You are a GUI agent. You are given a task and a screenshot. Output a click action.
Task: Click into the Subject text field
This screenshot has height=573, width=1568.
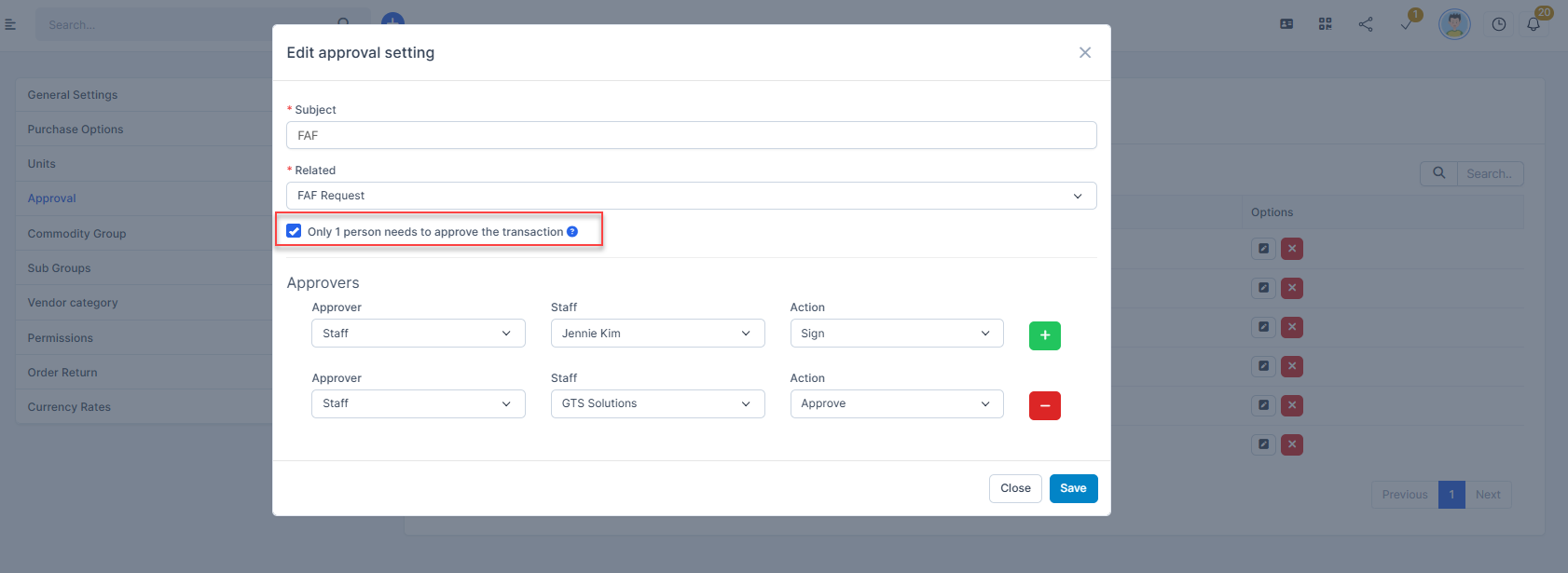coord(691,135)
